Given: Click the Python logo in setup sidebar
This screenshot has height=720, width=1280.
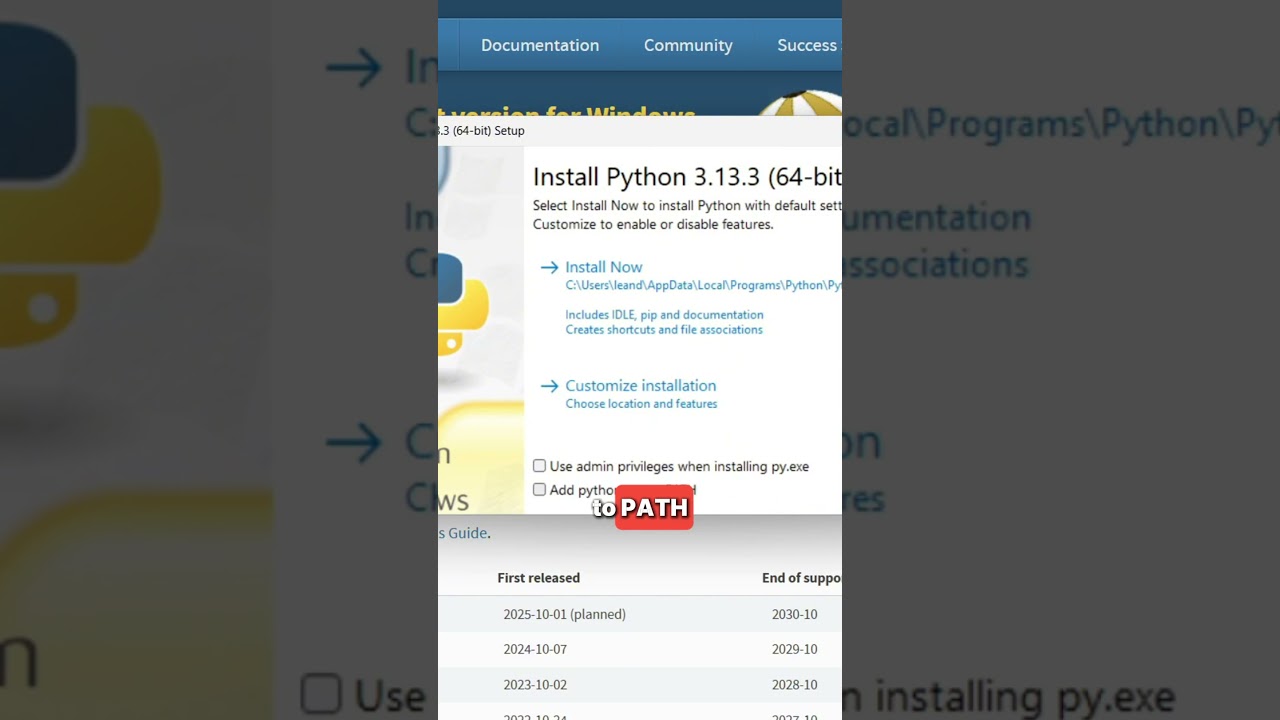Looking at the screenshot, I should pyautogui.click(x=463, y=303).
